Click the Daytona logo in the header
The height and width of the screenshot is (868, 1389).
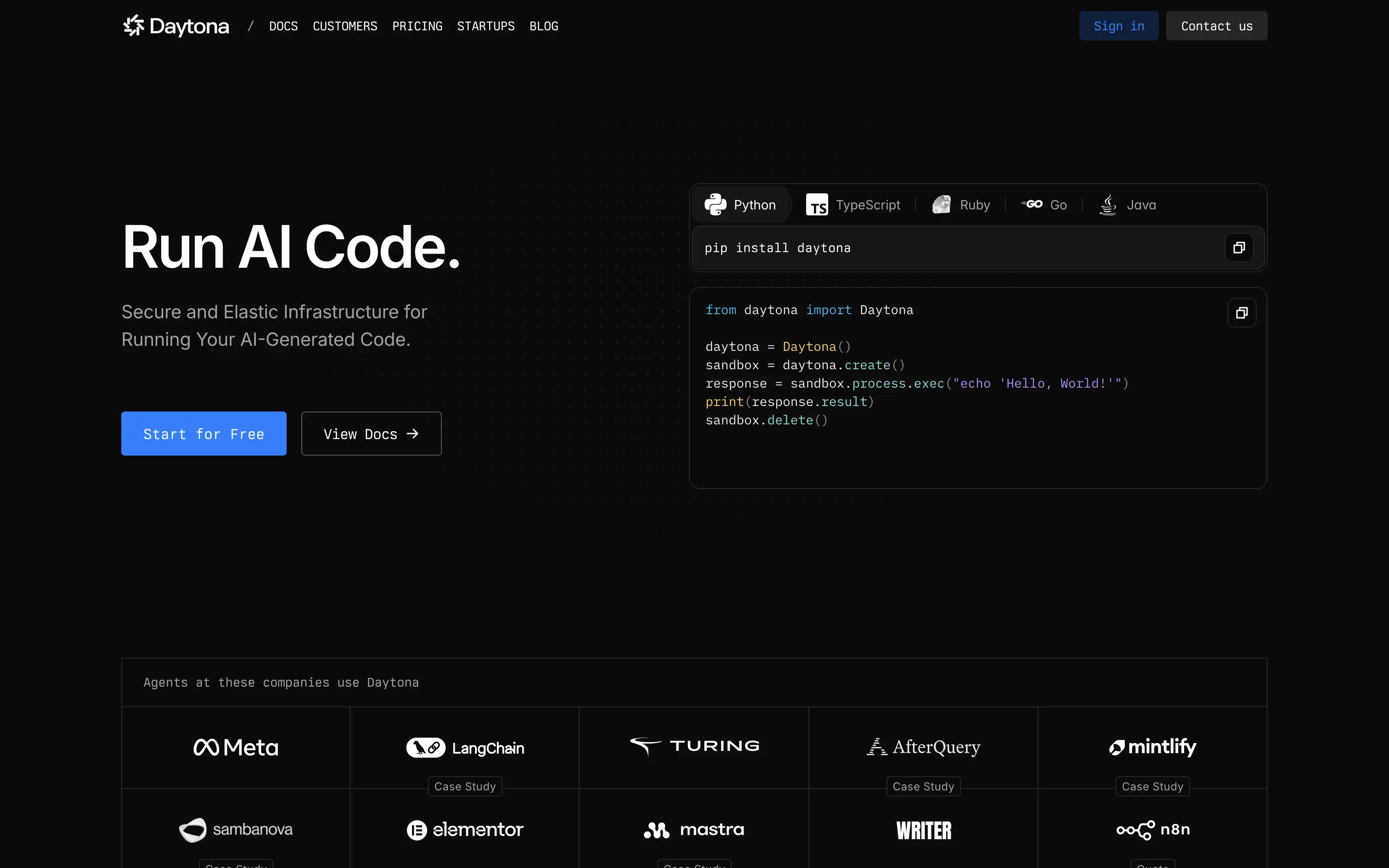[175, 26]
